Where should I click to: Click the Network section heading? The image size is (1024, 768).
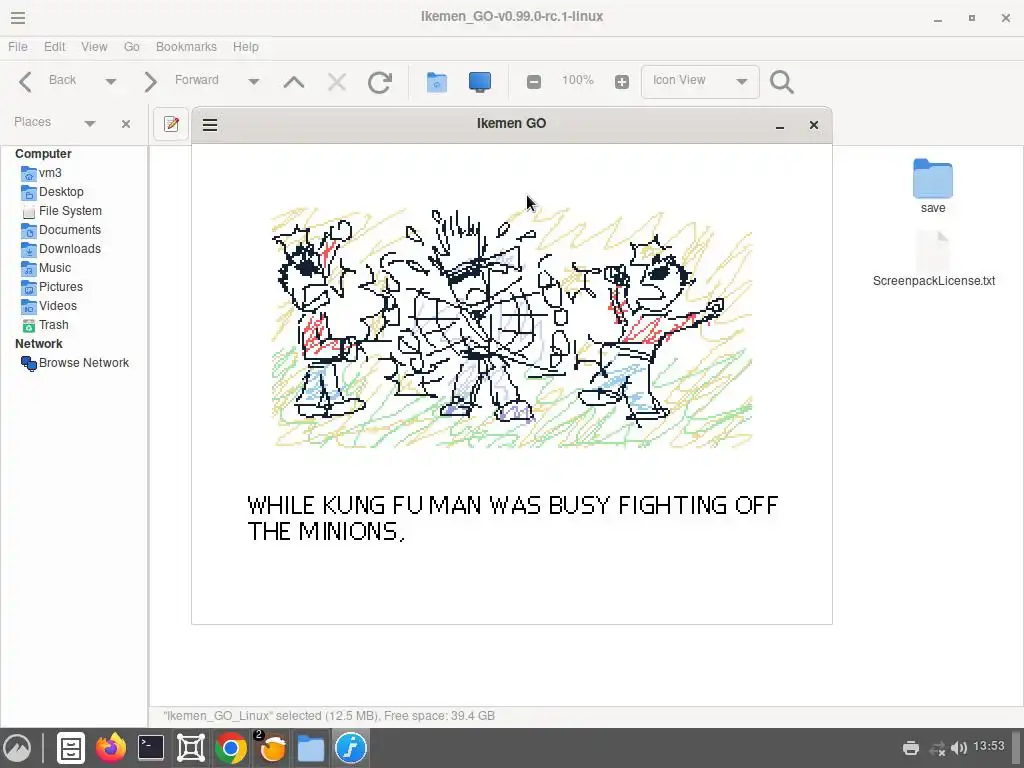(x=39, y=344)
